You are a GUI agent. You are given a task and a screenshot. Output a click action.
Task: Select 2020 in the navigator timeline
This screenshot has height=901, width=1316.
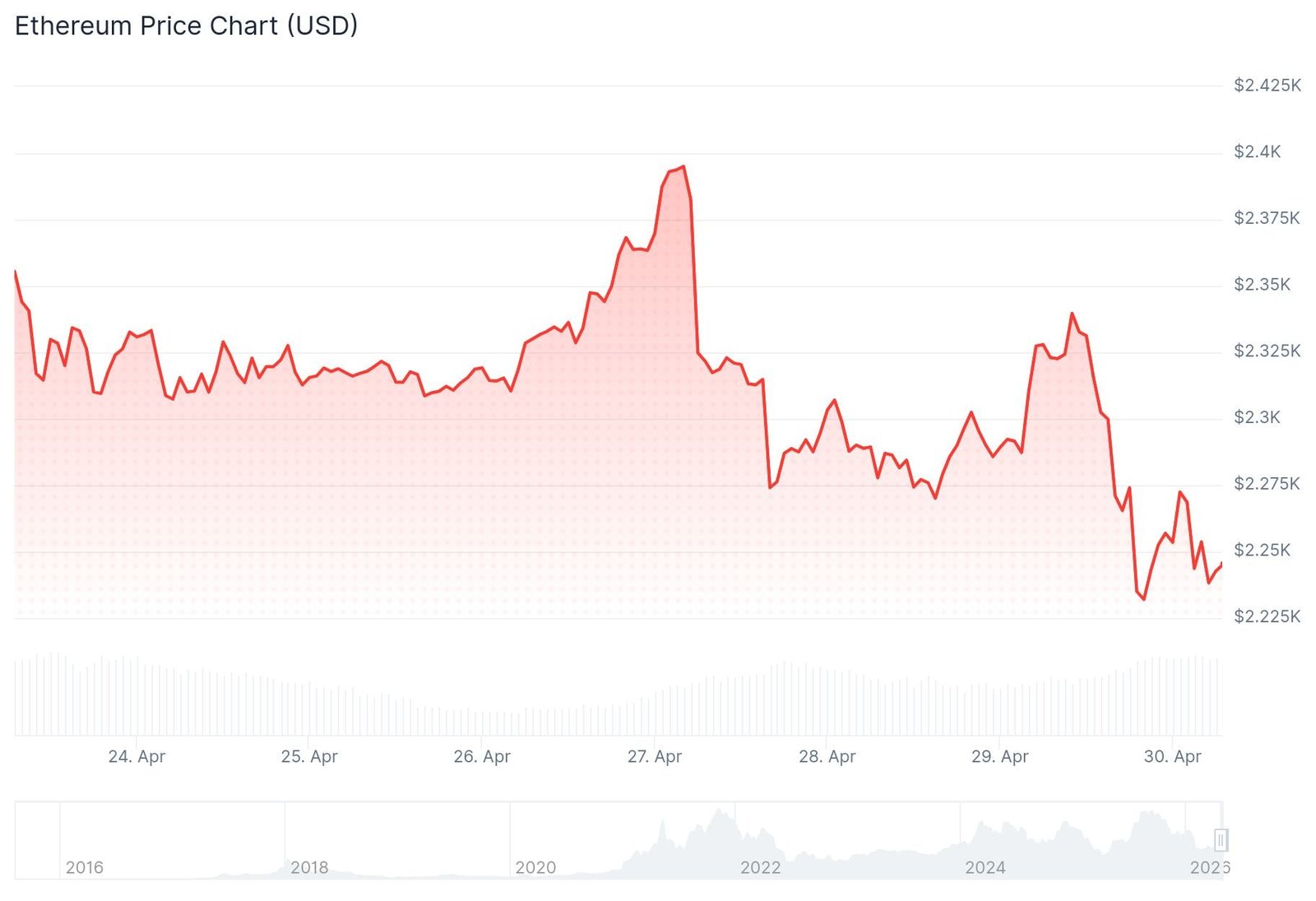coord(535,867)
